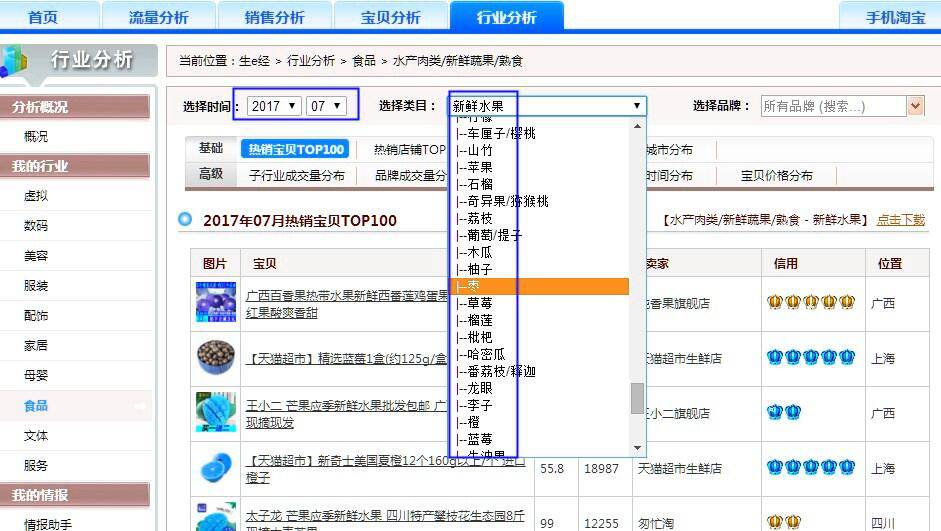Select 哈密瓜 option
Image resolution: width=941 pixels, height=531 pixels.
coord(540,354)
